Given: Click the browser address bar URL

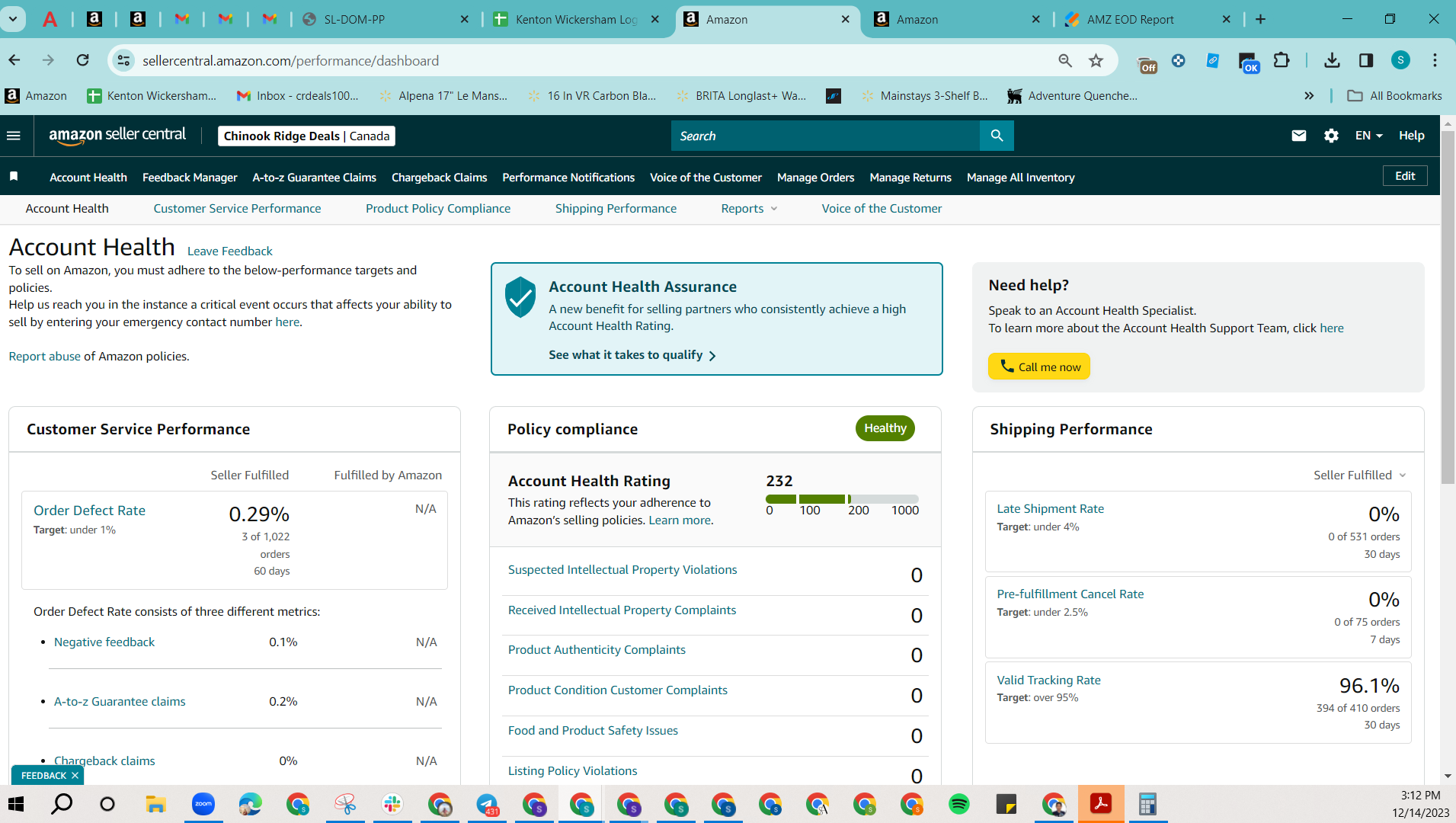Looking at the screenshot, I should 290,60.
